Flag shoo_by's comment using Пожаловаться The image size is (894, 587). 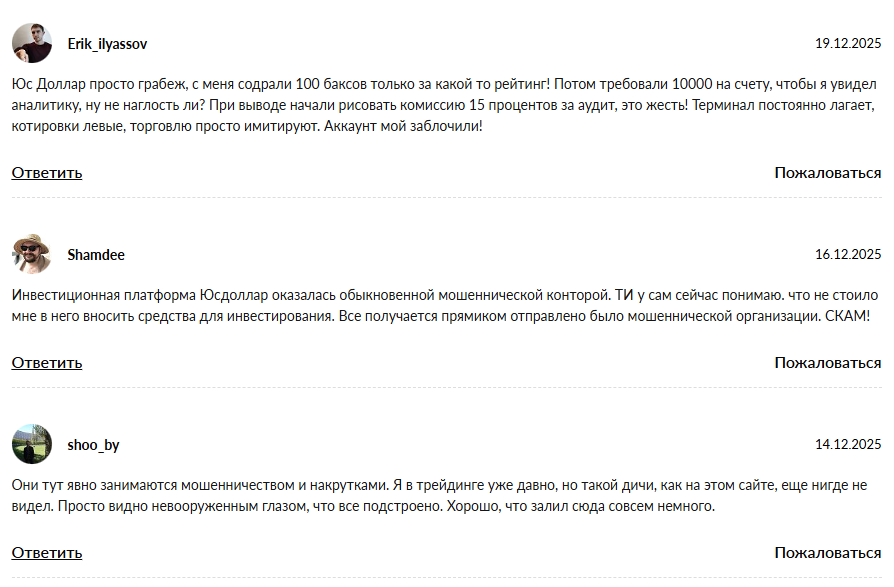pyautogui.click(x=827, y=552)
